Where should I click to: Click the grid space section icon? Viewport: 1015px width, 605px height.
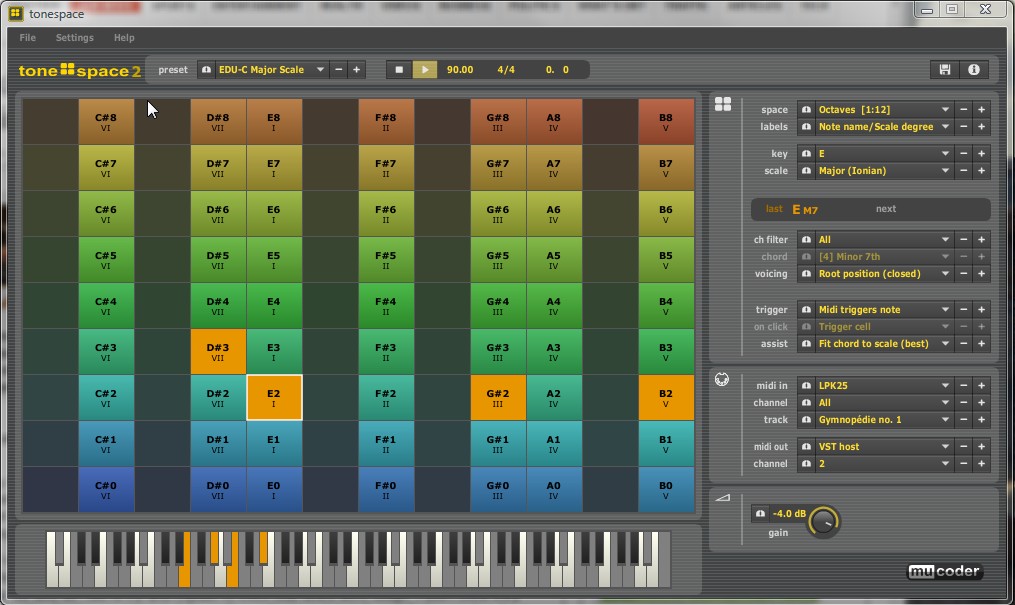[722, 104]
